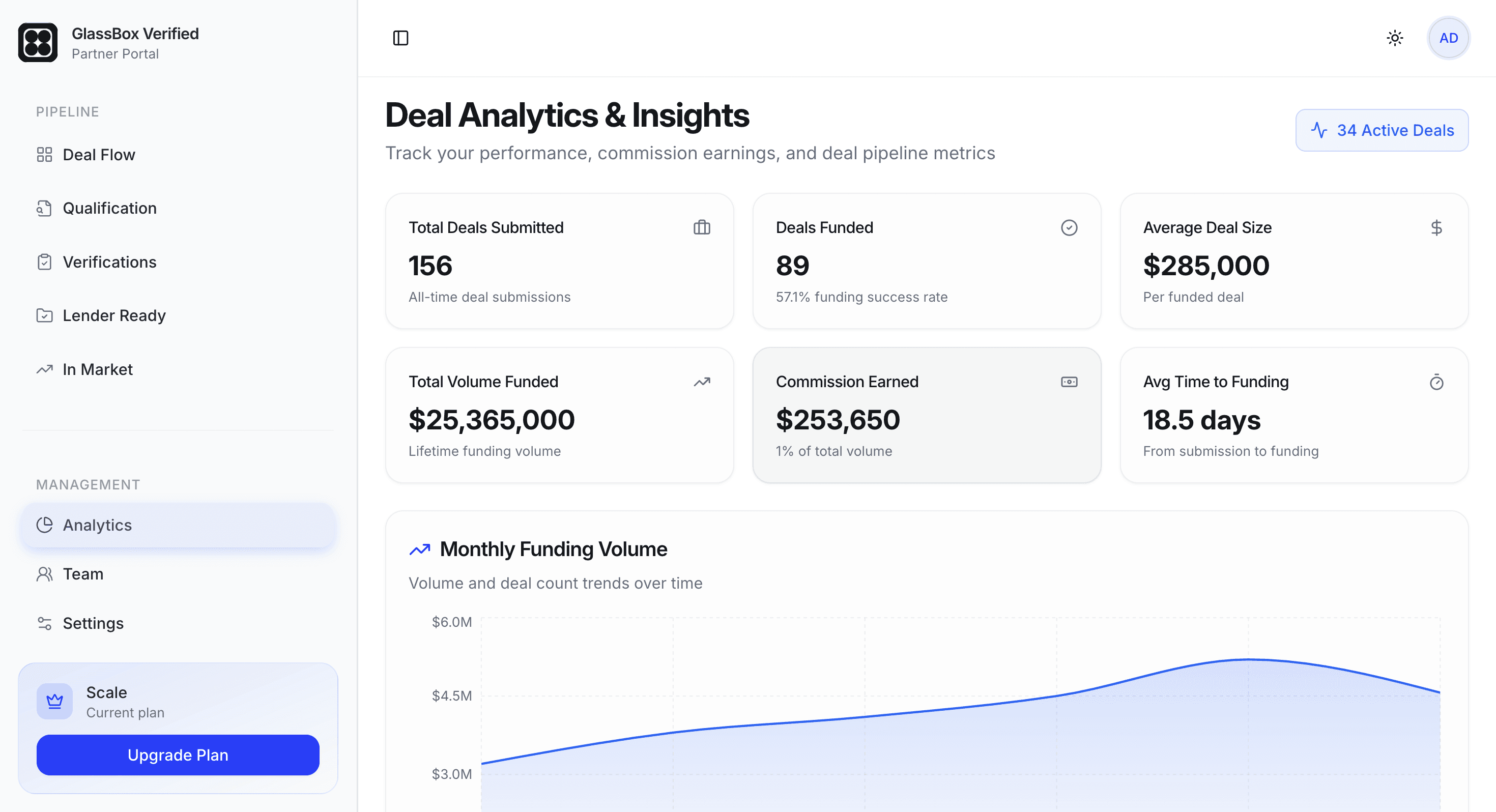Click the check circle icon on Deals Funded
The image size is (1496, 812).
point(1069,227)
